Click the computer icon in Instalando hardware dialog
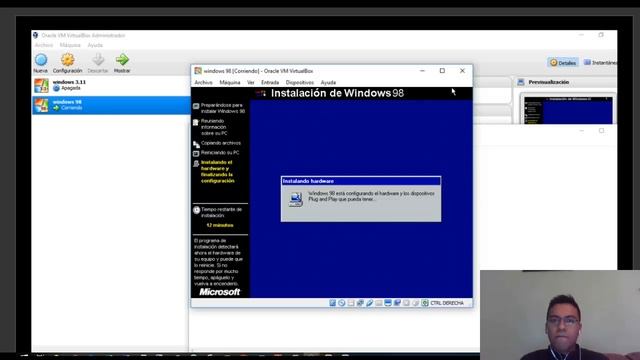Screen dimensions: 640x360 click(x=296, y=199)
